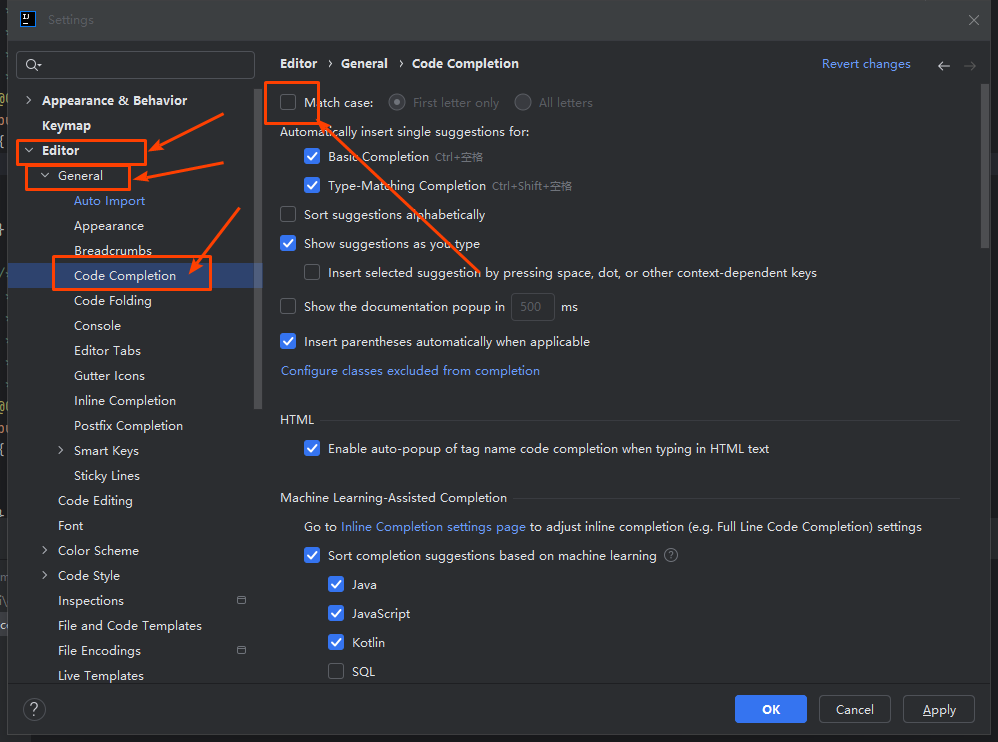Expand the Color Scheme tree node
This screenshot has height=742, width=998.
(x=45, y=550)
